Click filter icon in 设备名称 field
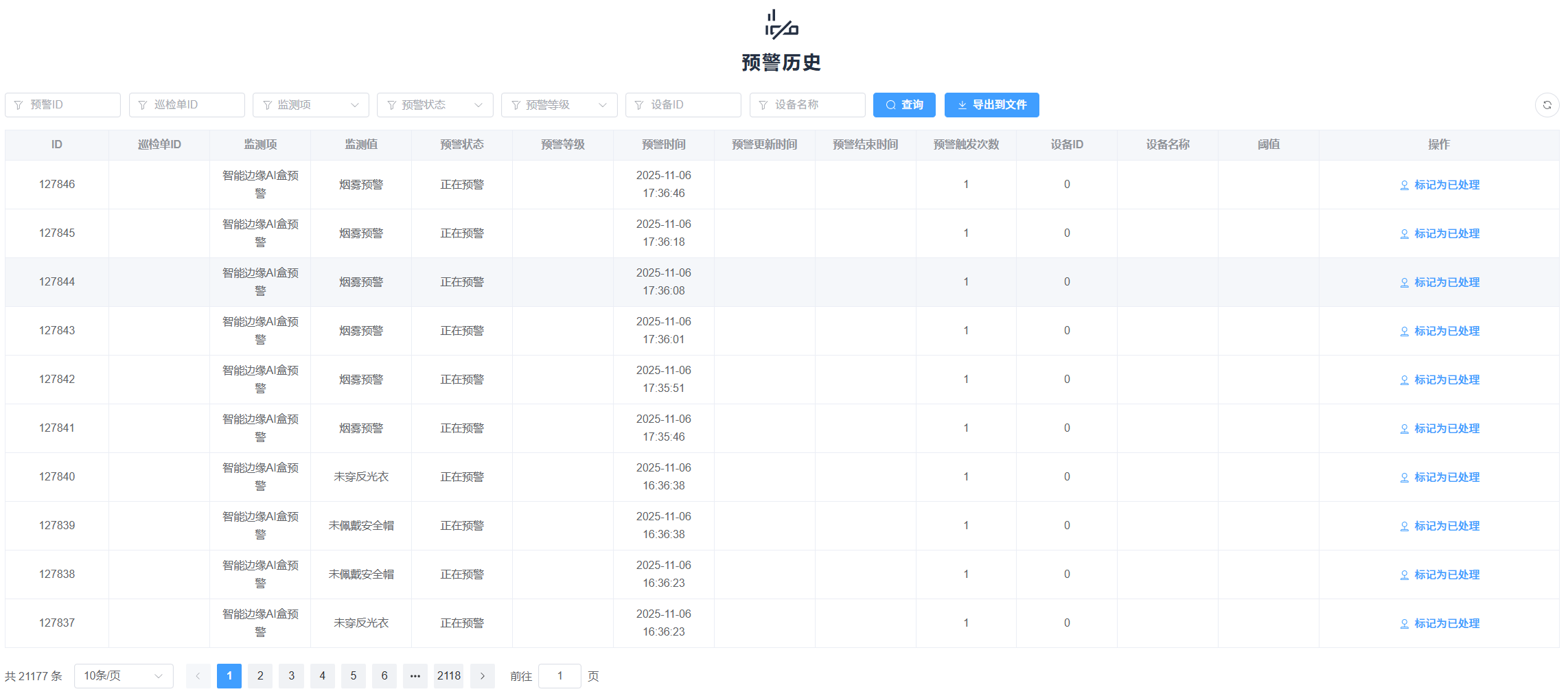 click(763, 105)
